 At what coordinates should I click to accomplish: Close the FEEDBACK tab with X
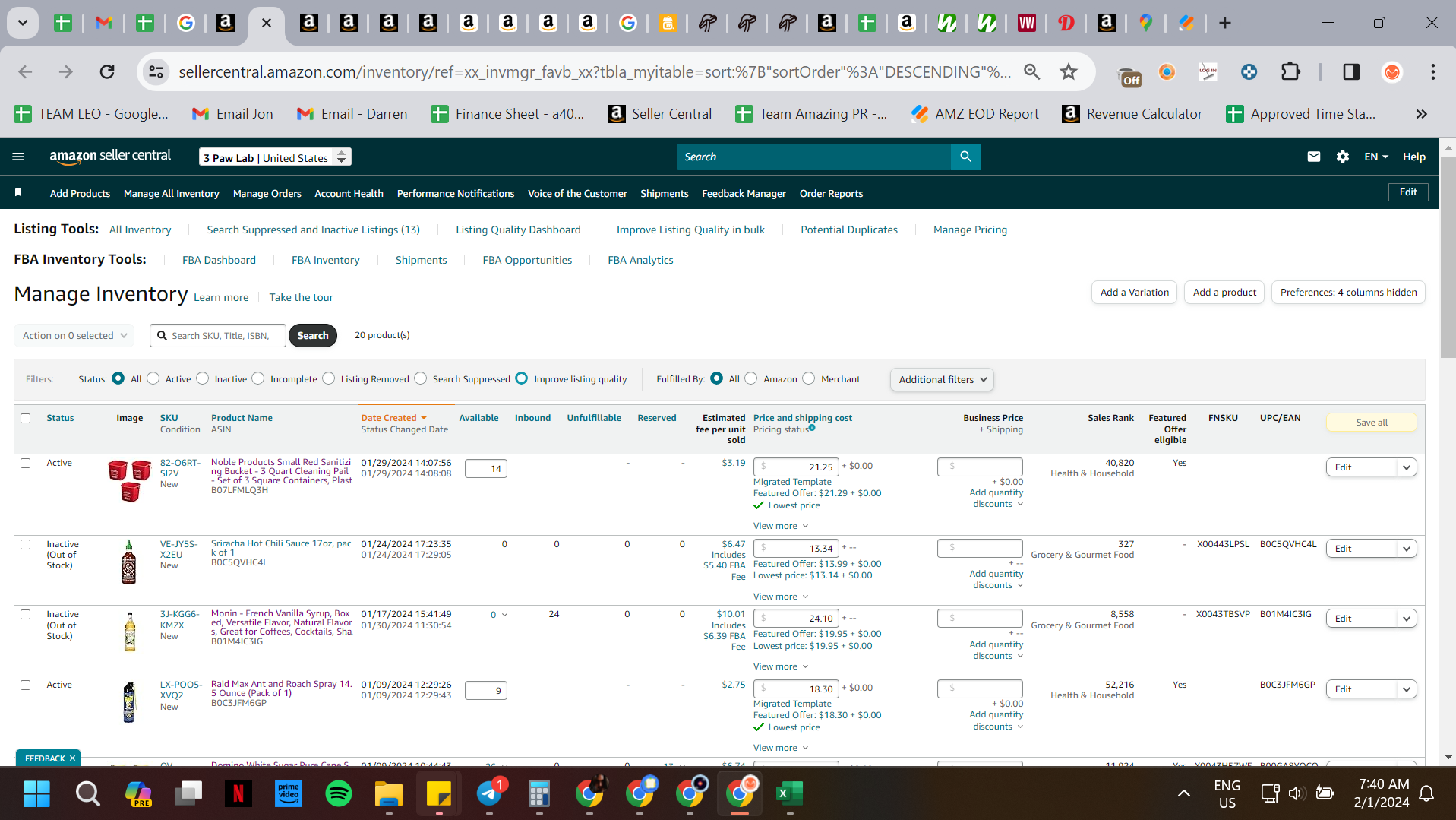72,758
